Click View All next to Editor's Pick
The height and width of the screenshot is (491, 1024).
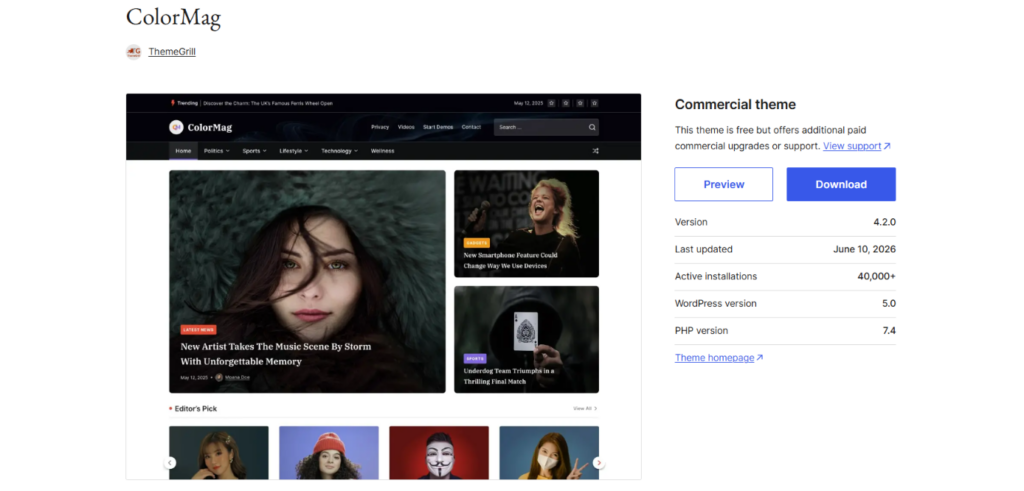585,409
